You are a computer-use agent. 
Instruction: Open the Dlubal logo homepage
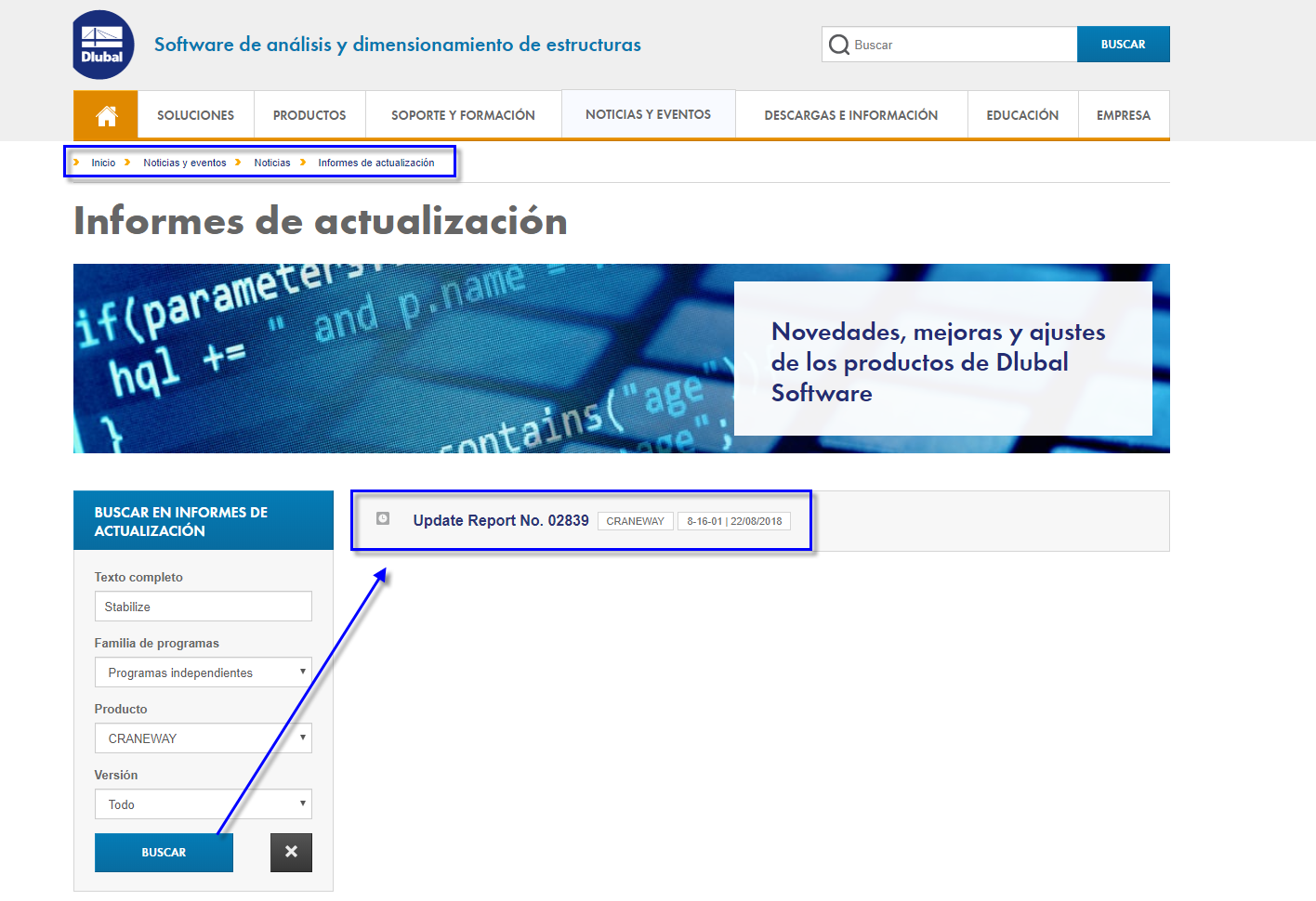[x=103, y=45]
